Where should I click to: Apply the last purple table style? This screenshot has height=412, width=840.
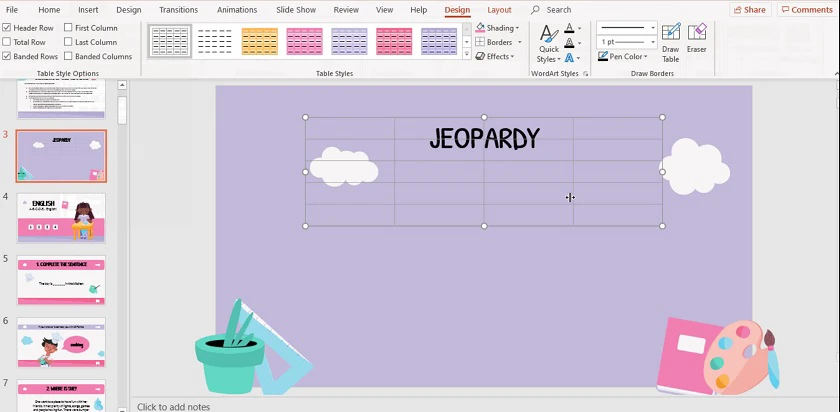(439, 41)
